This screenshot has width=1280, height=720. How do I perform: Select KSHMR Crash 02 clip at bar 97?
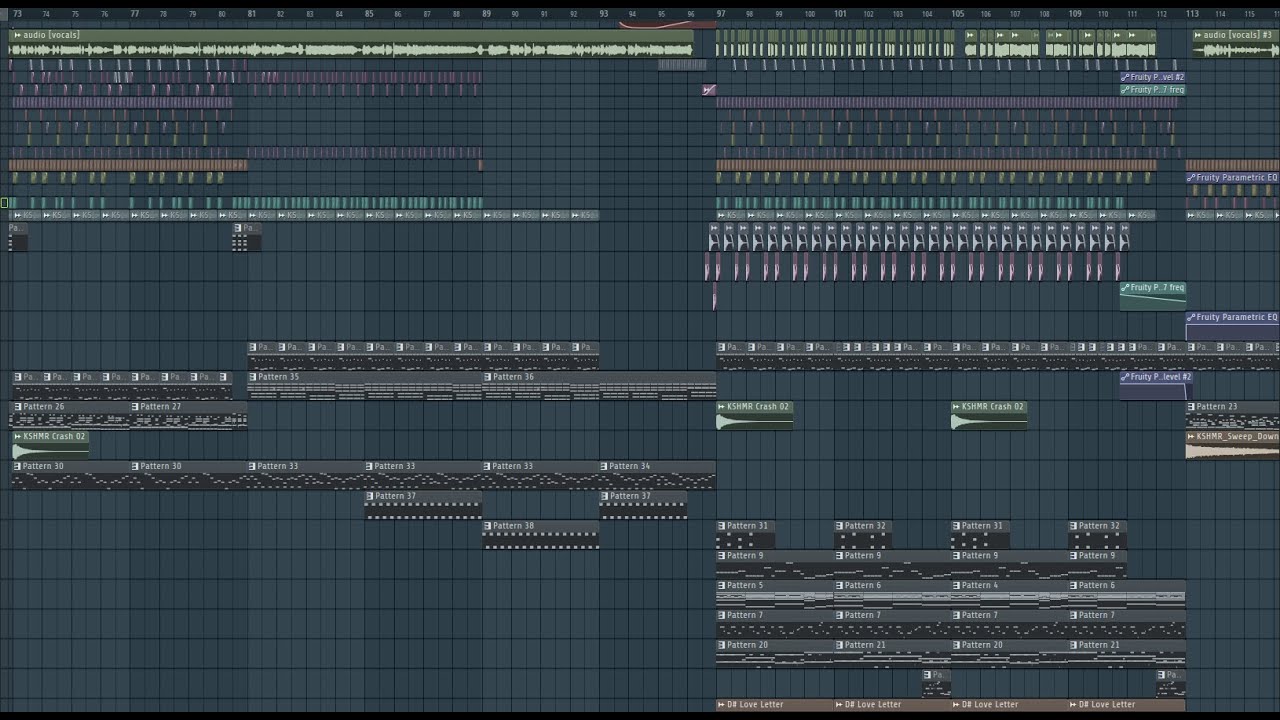pos(755,416)
